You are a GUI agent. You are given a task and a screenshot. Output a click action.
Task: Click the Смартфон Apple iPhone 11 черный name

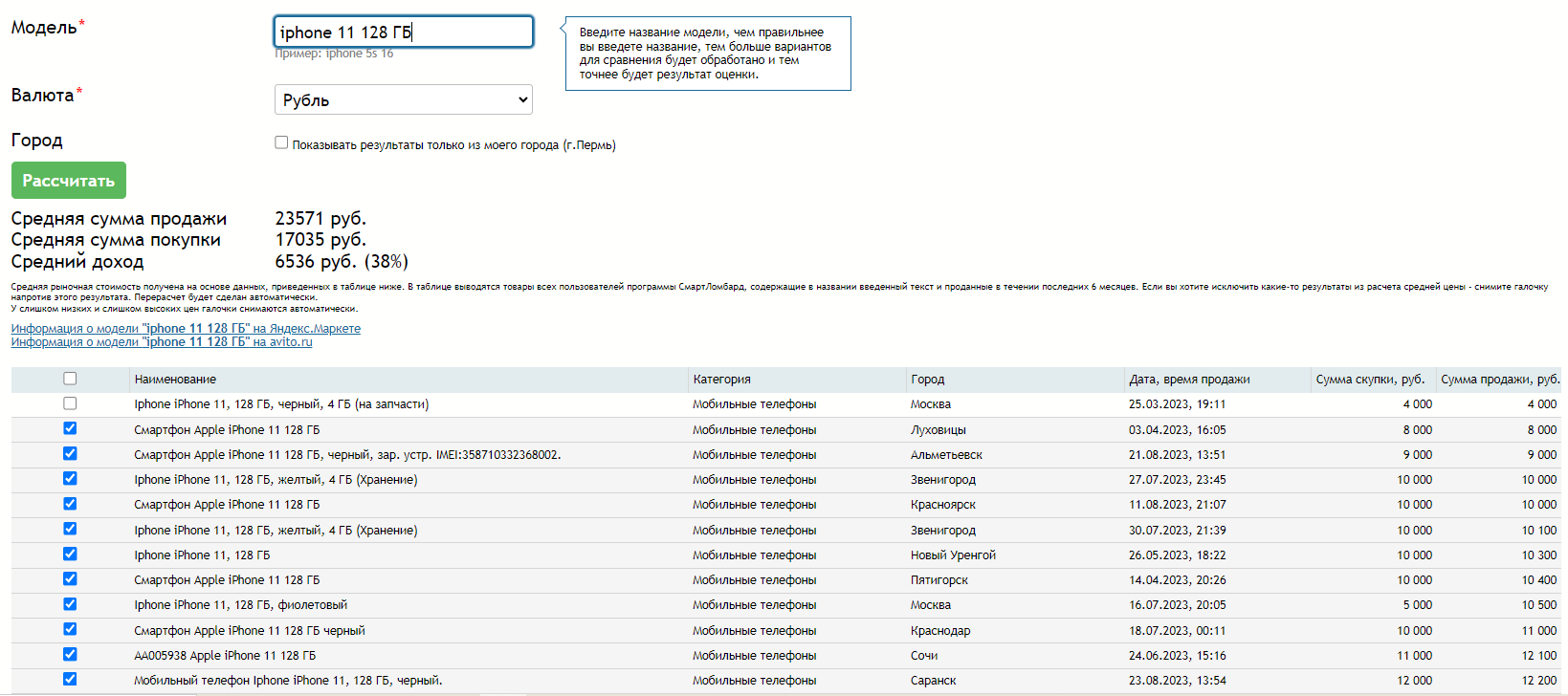click(250, 631)
